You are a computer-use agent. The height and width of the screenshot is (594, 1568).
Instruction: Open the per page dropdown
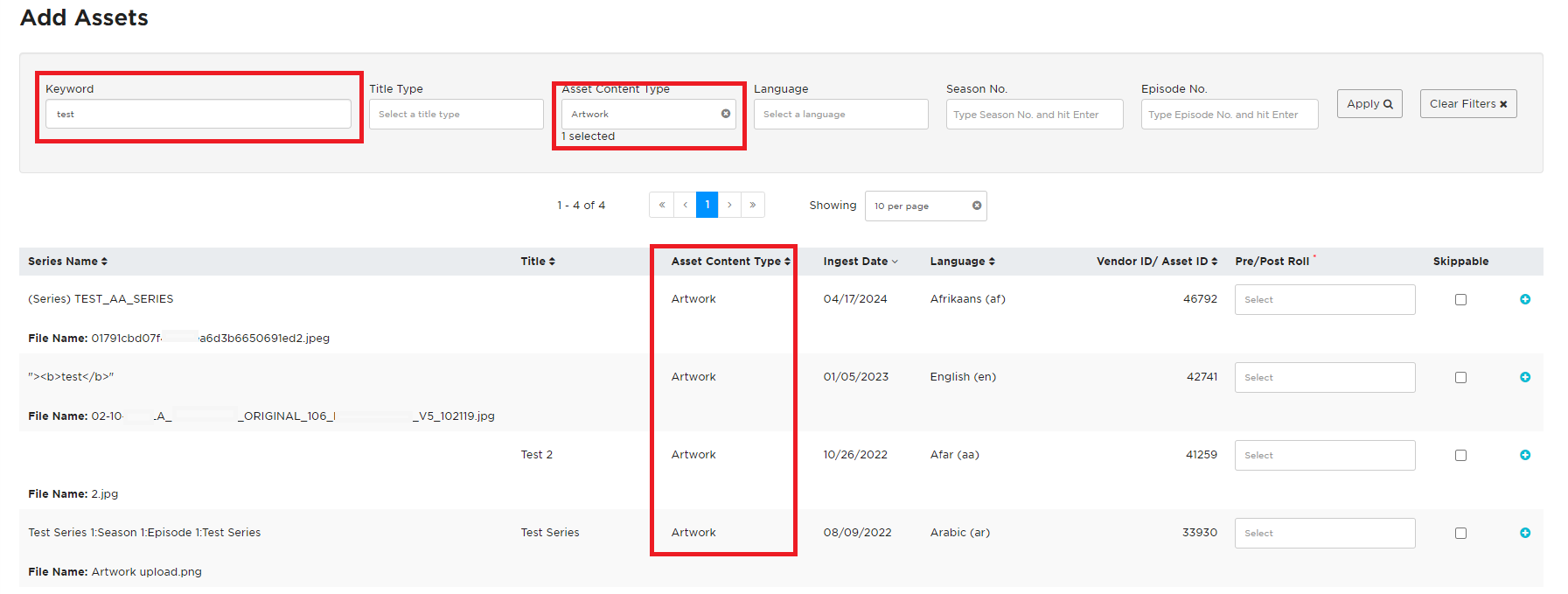pos(925,206)
